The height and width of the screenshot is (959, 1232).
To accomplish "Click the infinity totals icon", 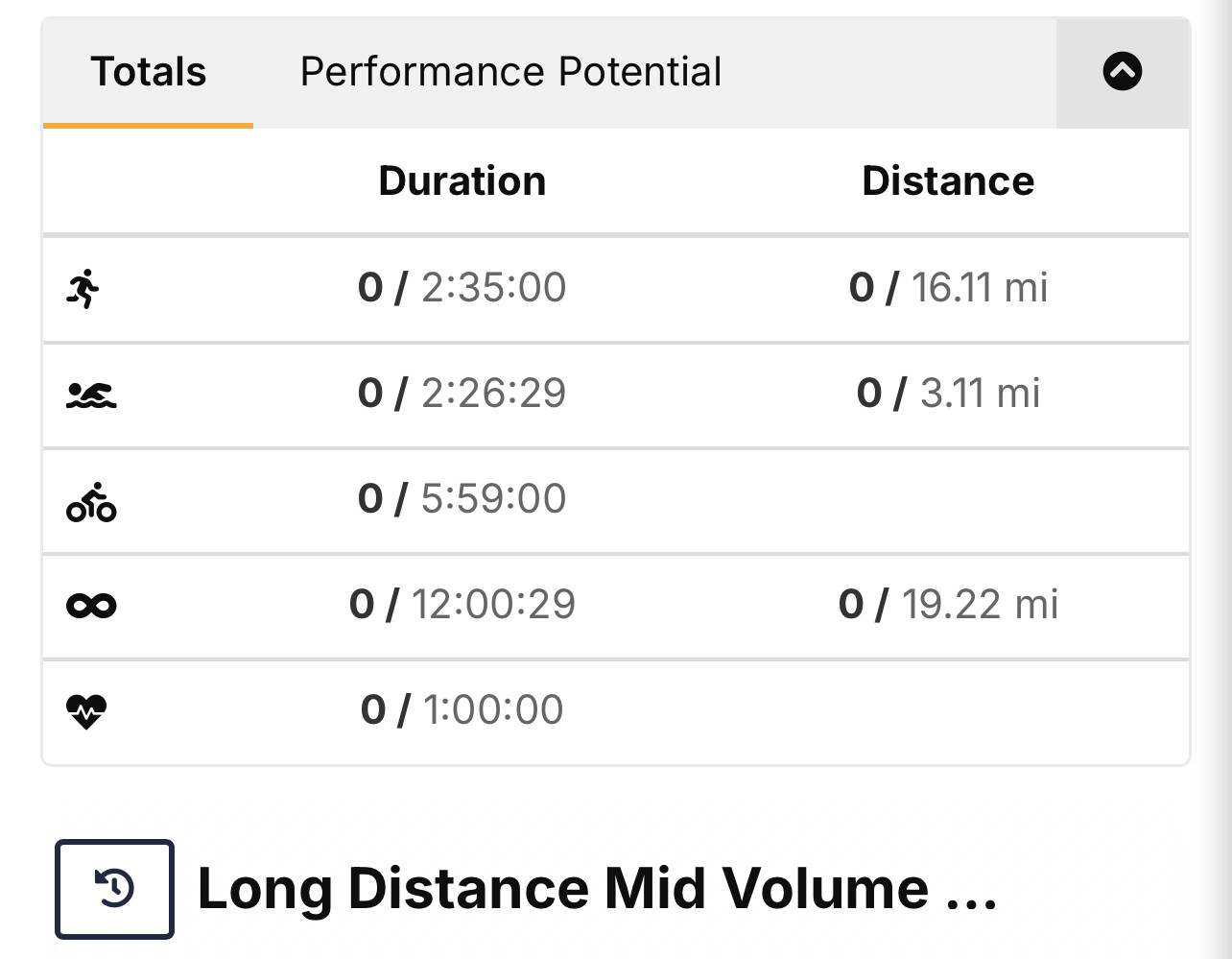I will click(x=91, y=606).
